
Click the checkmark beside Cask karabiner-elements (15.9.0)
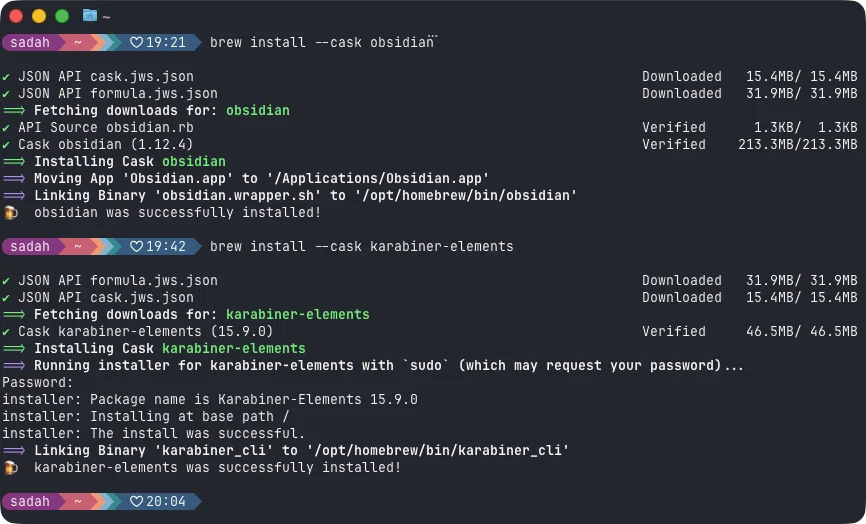pyautogui.click(x=6, y=332)
